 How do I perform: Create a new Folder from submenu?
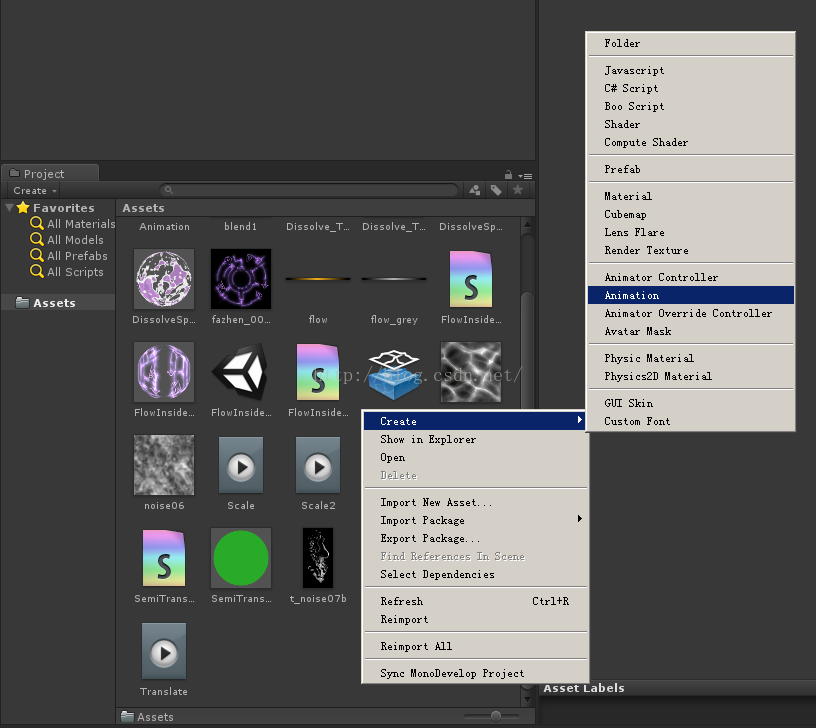691,43
